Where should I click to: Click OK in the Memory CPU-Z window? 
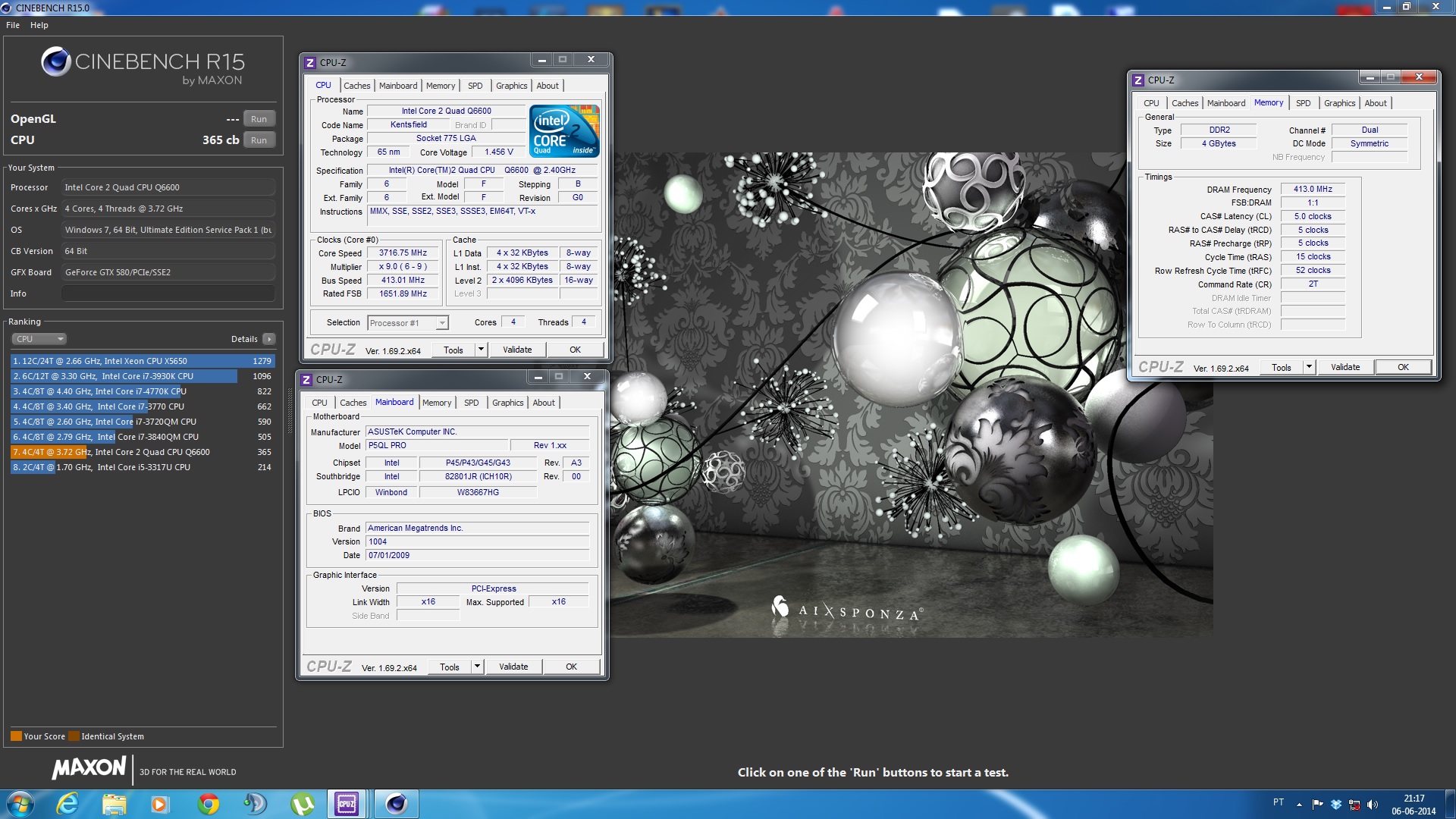pos(1403,367)
